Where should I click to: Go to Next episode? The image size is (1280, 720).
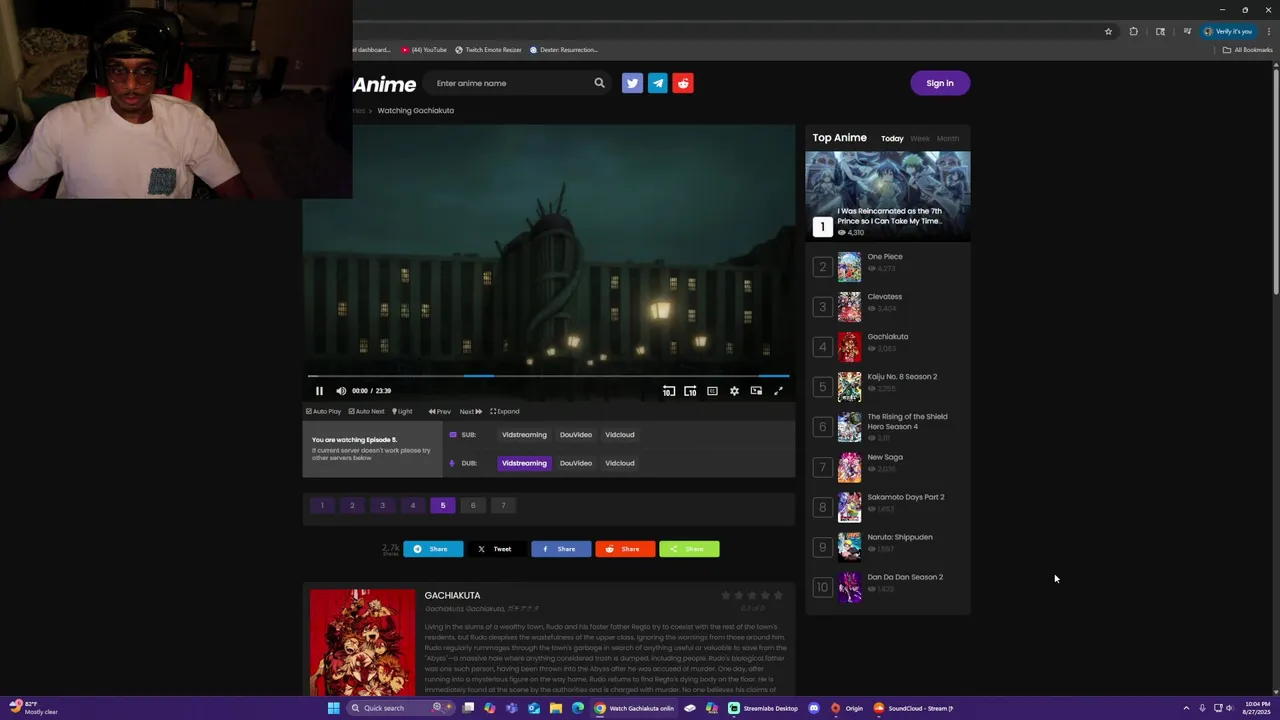(470, 411)
